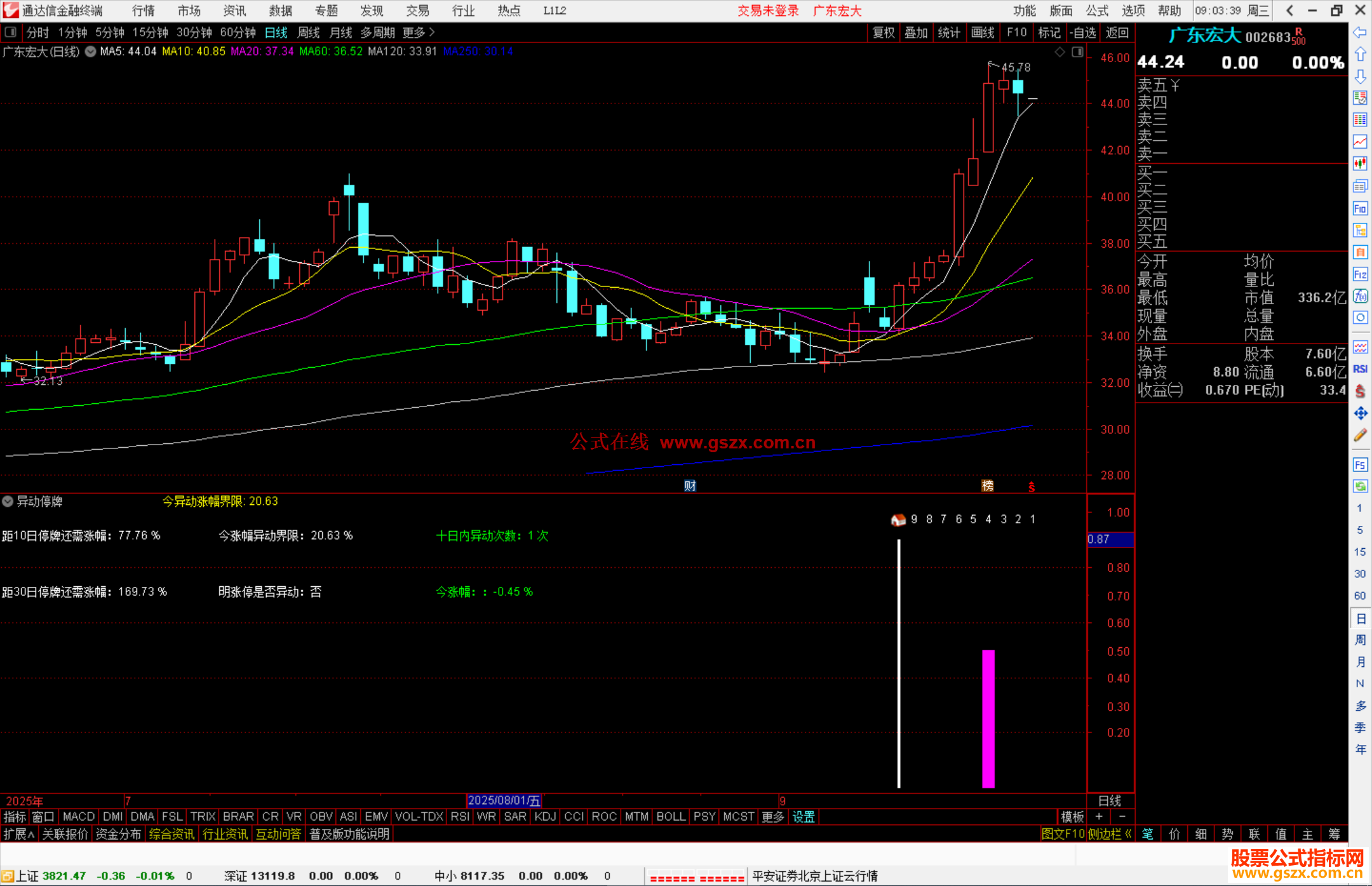Open the 模板 template menu

click(x=1072, y=817)
